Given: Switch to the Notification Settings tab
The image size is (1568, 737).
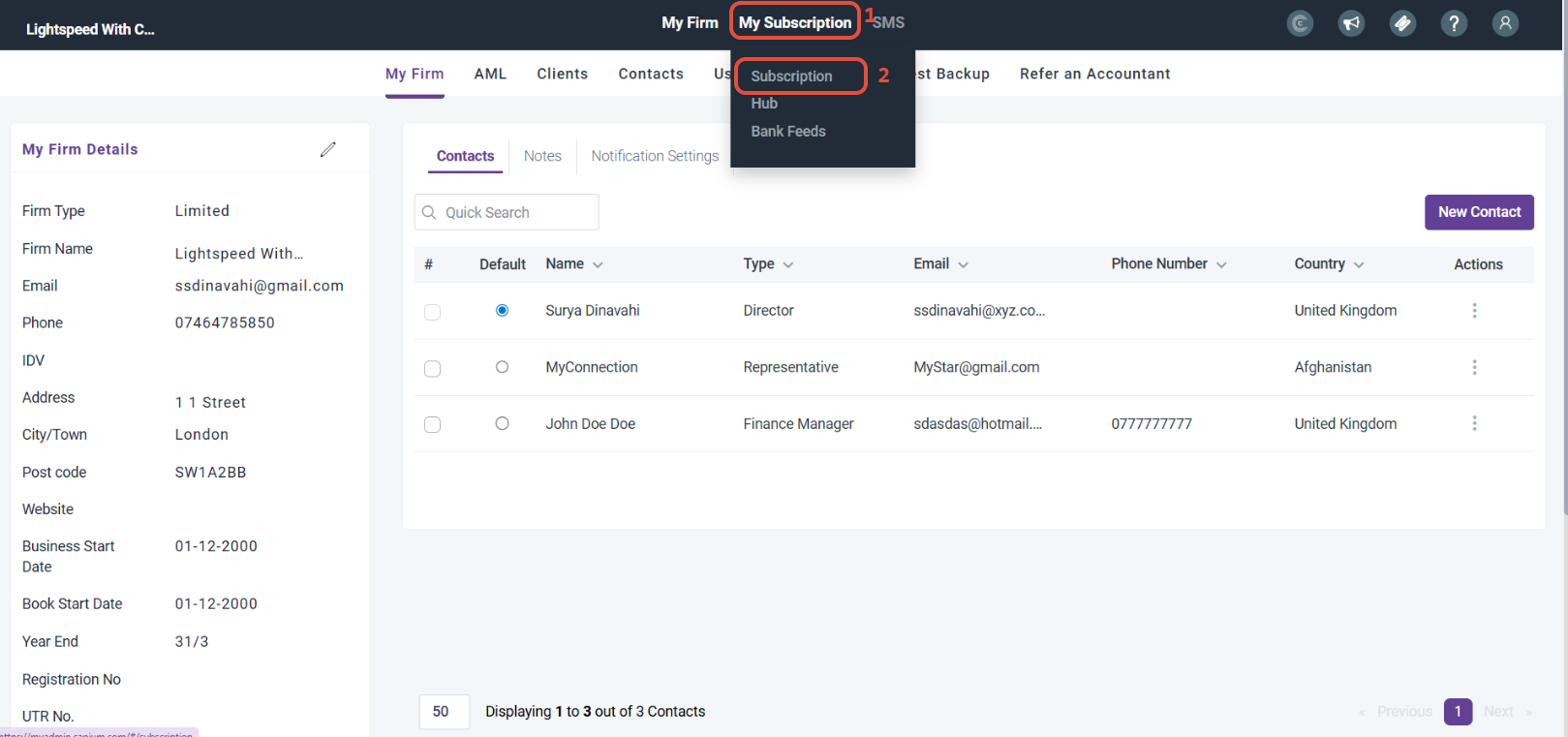Looking at the screenshot, I should pyautogui.click(x=655, y=156).
